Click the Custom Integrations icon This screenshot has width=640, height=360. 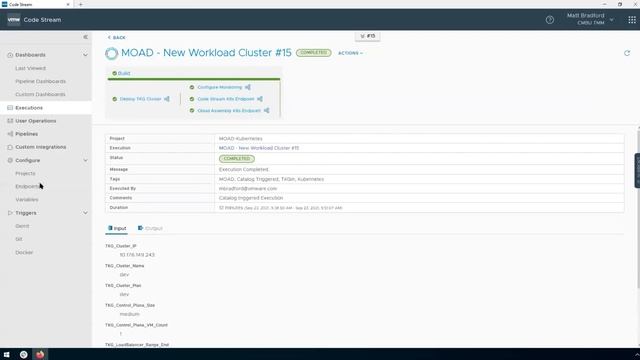10,147
